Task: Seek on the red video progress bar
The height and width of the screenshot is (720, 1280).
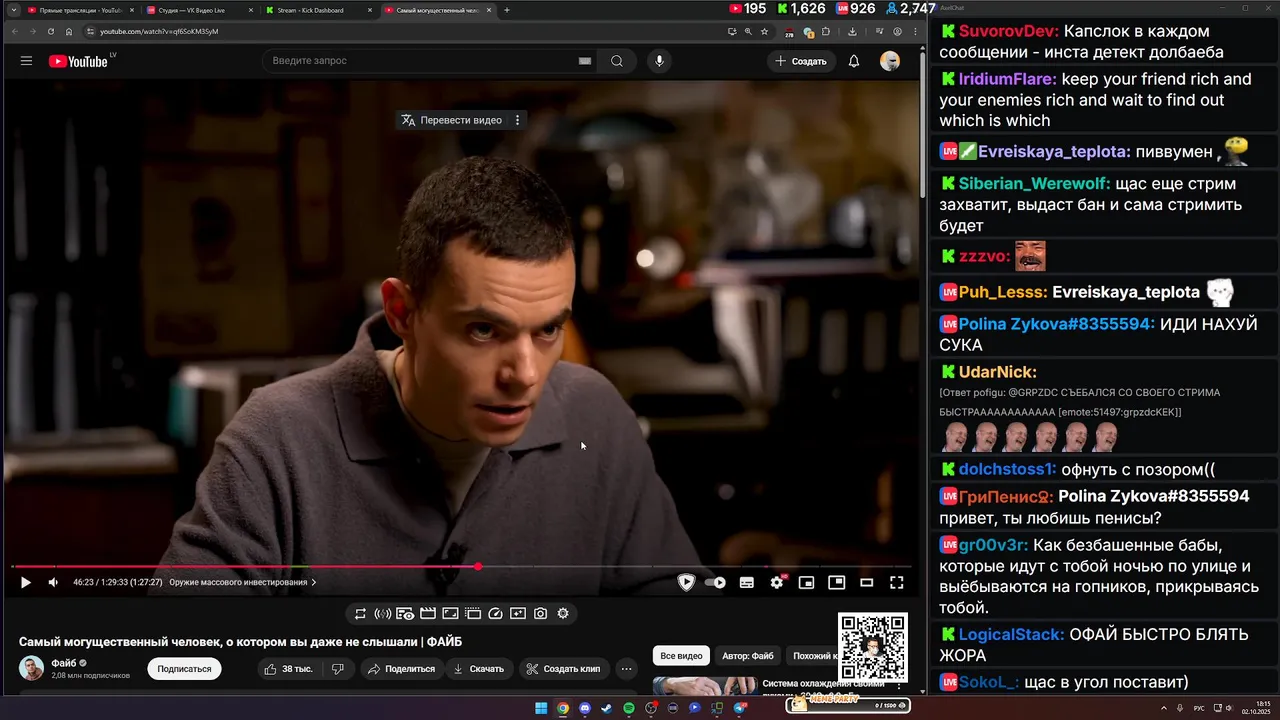Action: (461, 567)
